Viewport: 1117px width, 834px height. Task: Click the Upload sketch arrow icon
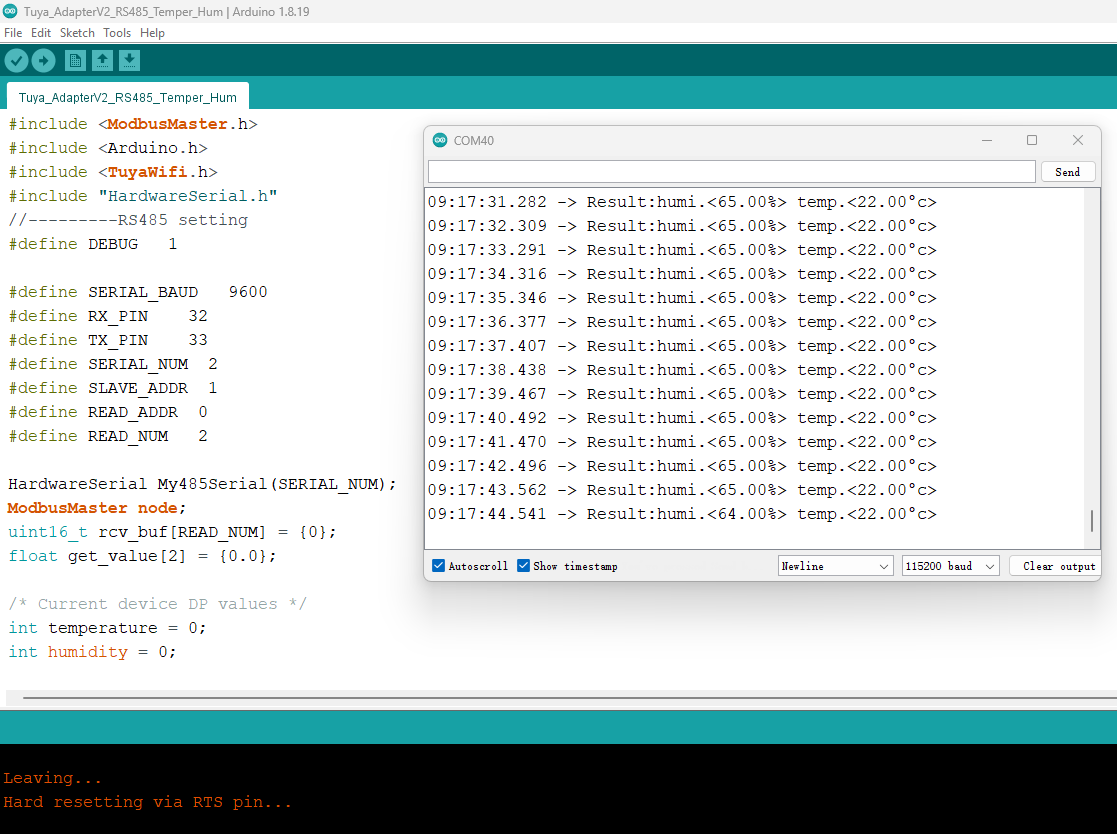[x=43, y=61]
